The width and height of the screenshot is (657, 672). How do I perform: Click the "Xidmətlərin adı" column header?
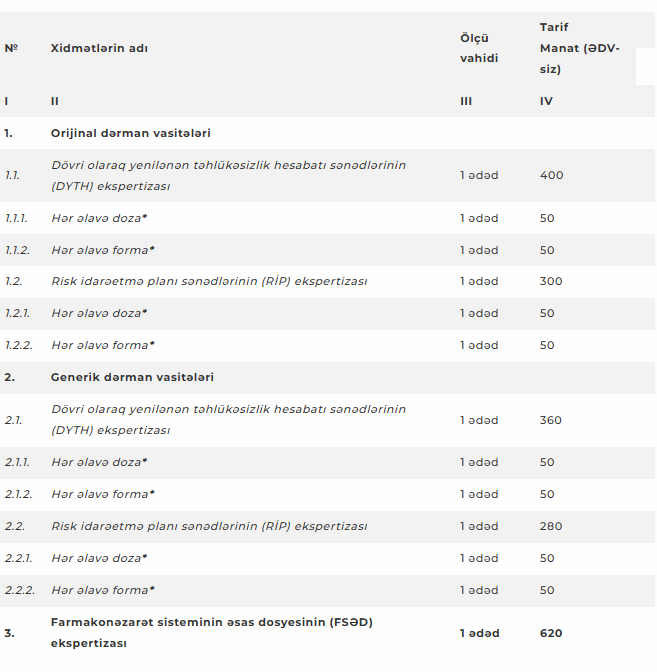point(100,48)
